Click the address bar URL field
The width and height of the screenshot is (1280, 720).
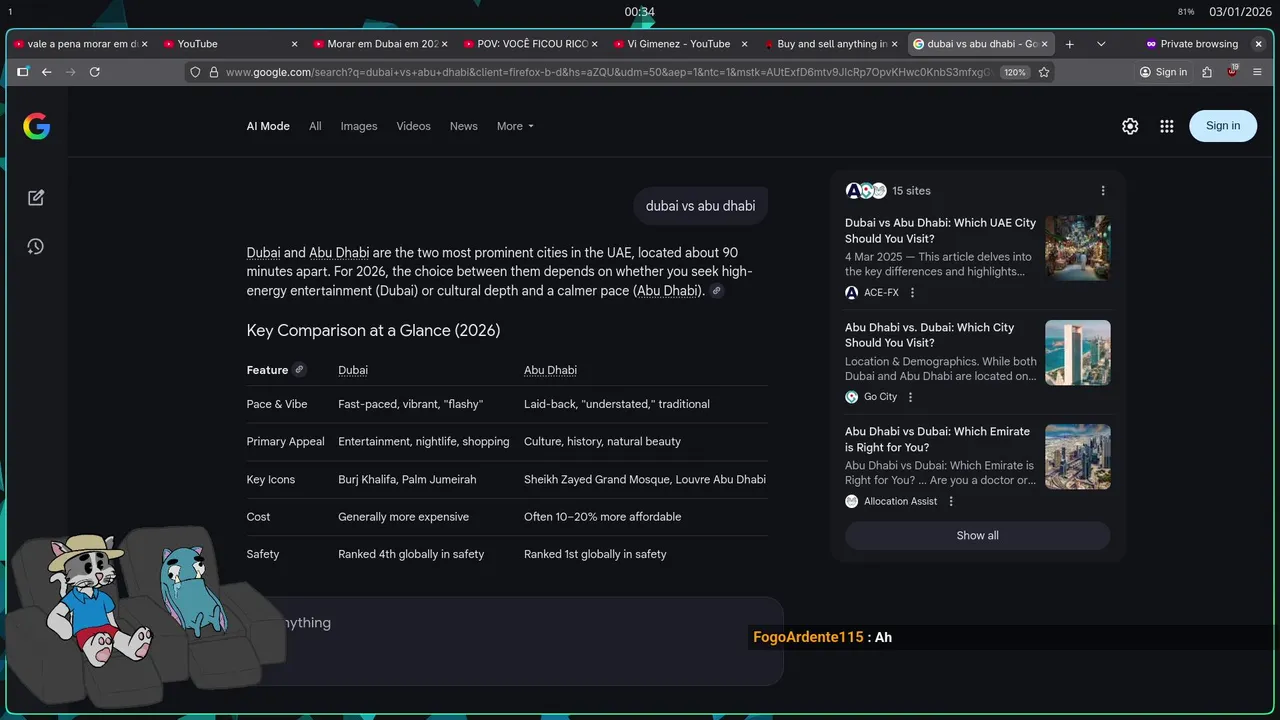click(x=608, y=72)
